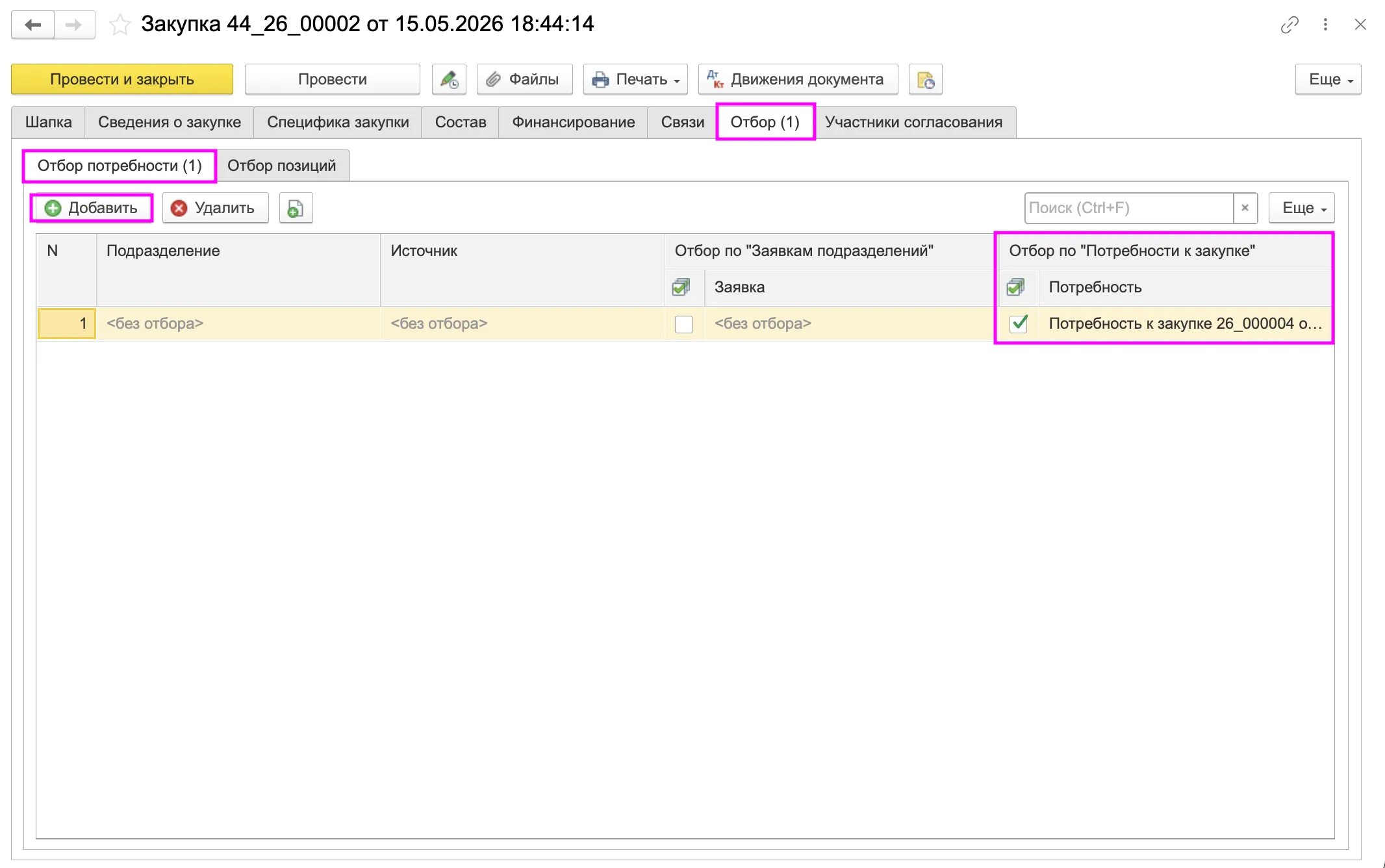1385x868 pixels.
Task: Uncheck the Потребность checkbox in row 1
Action: point(1019,324)
